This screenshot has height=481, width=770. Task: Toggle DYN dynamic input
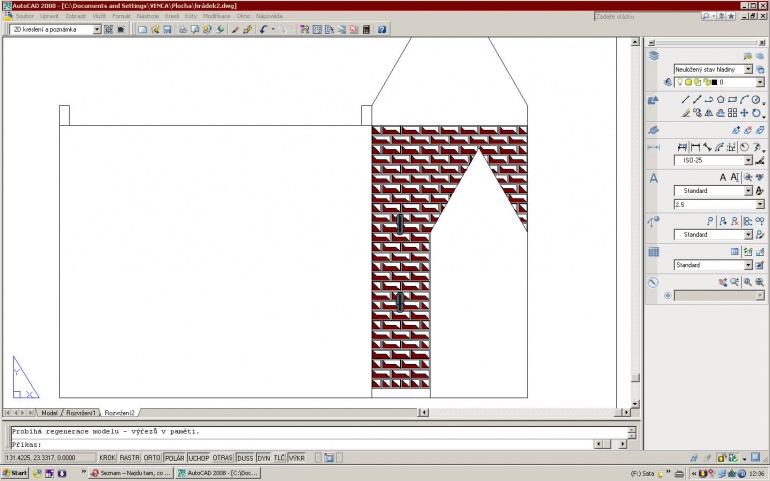(x=264, y=458)
